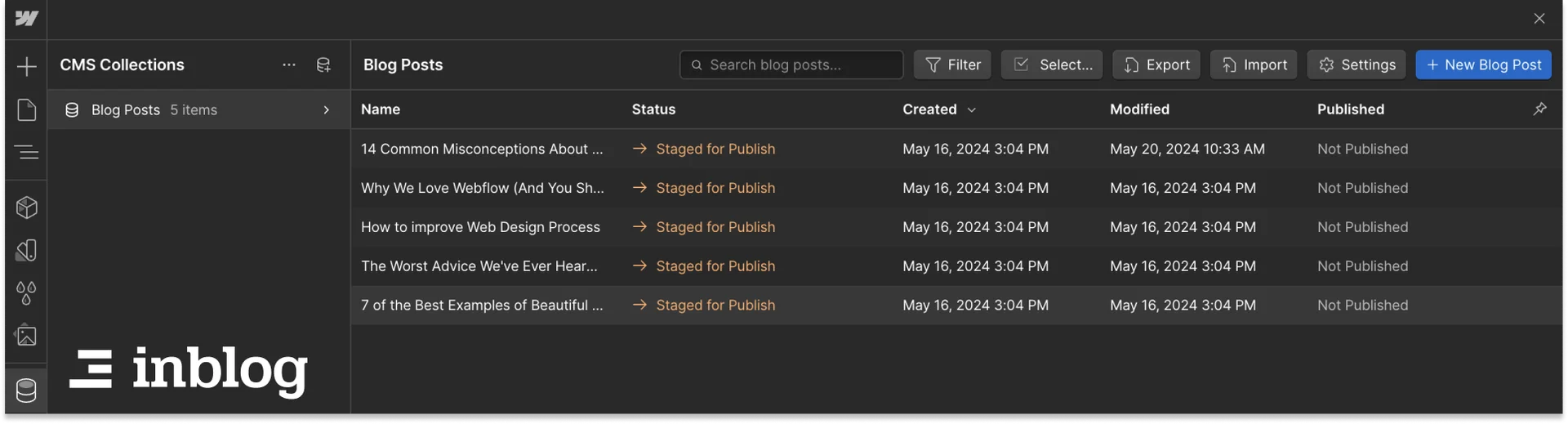Click the New Blog Post button

coord(1483,65)
